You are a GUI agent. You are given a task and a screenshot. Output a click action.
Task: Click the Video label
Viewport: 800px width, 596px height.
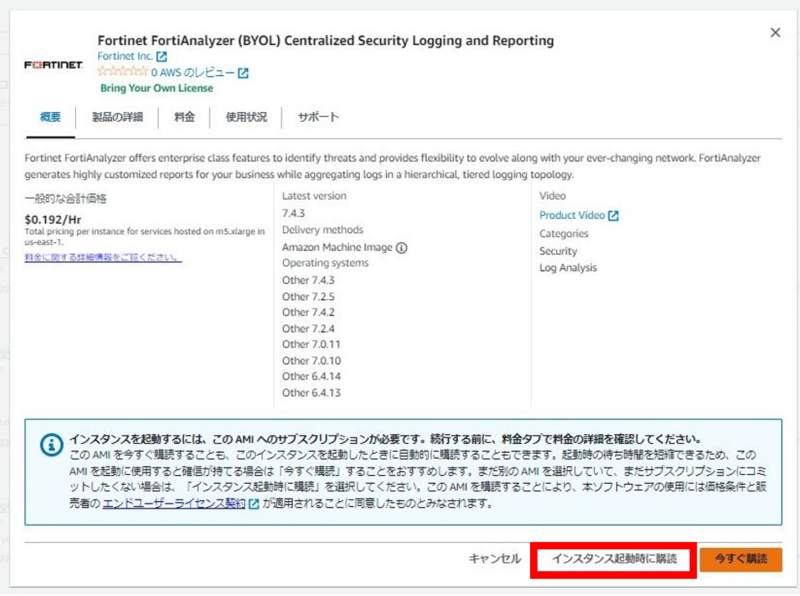(x=553, y=196)
